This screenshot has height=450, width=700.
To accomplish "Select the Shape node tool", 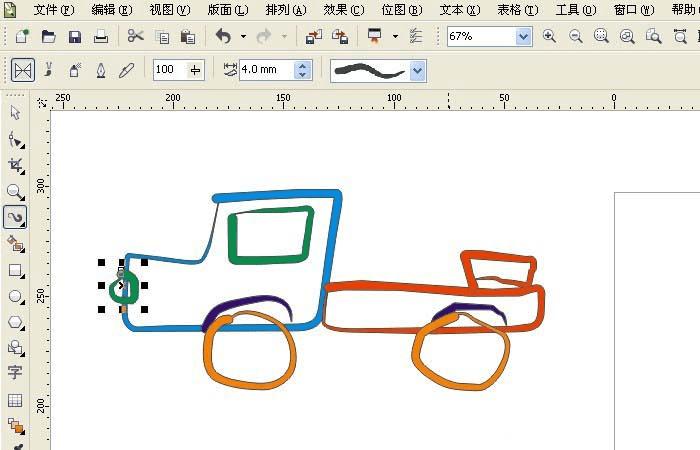I will (x=16, y=140).
